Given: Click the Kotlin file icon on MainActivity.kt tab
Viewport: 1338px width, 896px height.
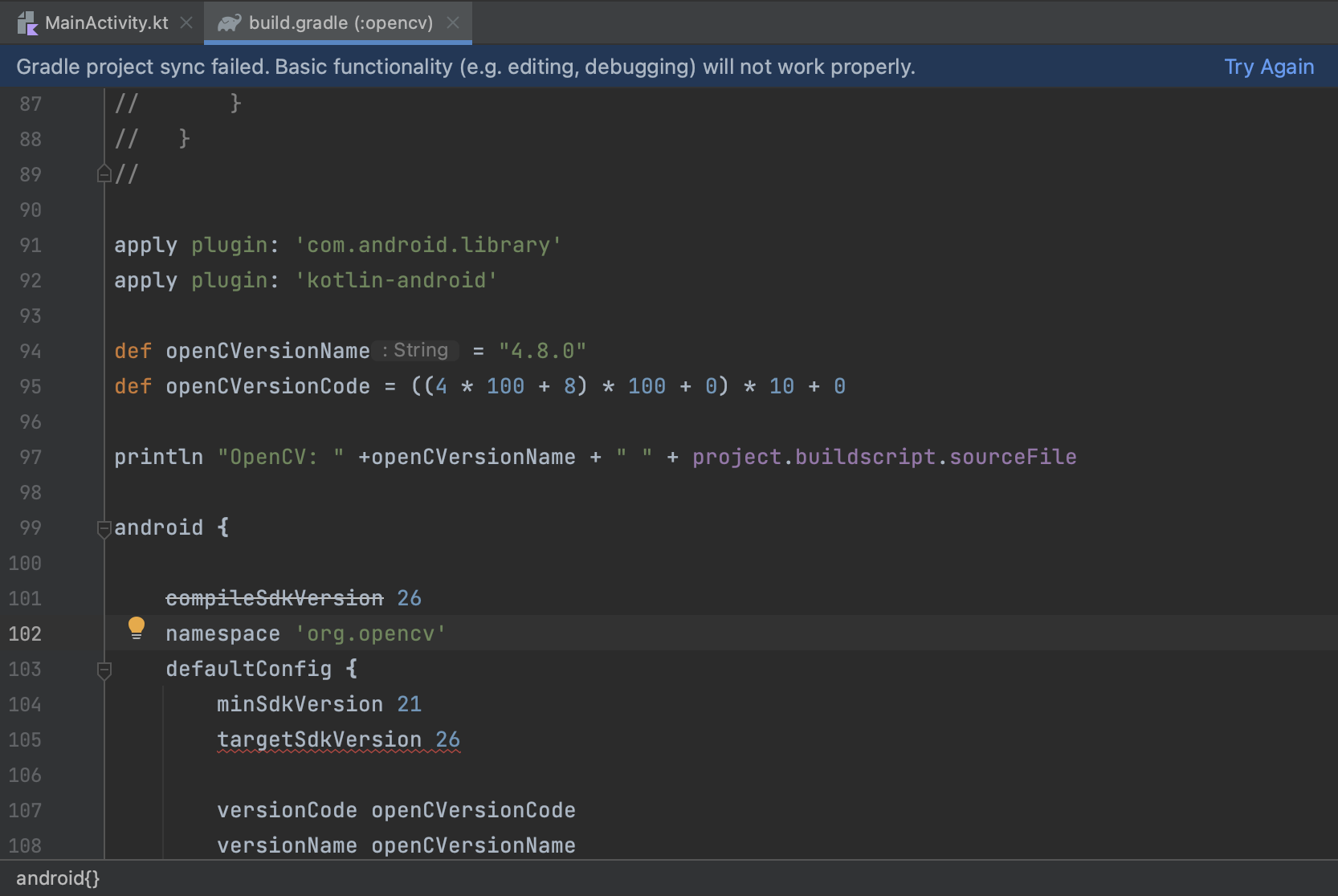Looking at the screenshot, I should tap(27, 23).
